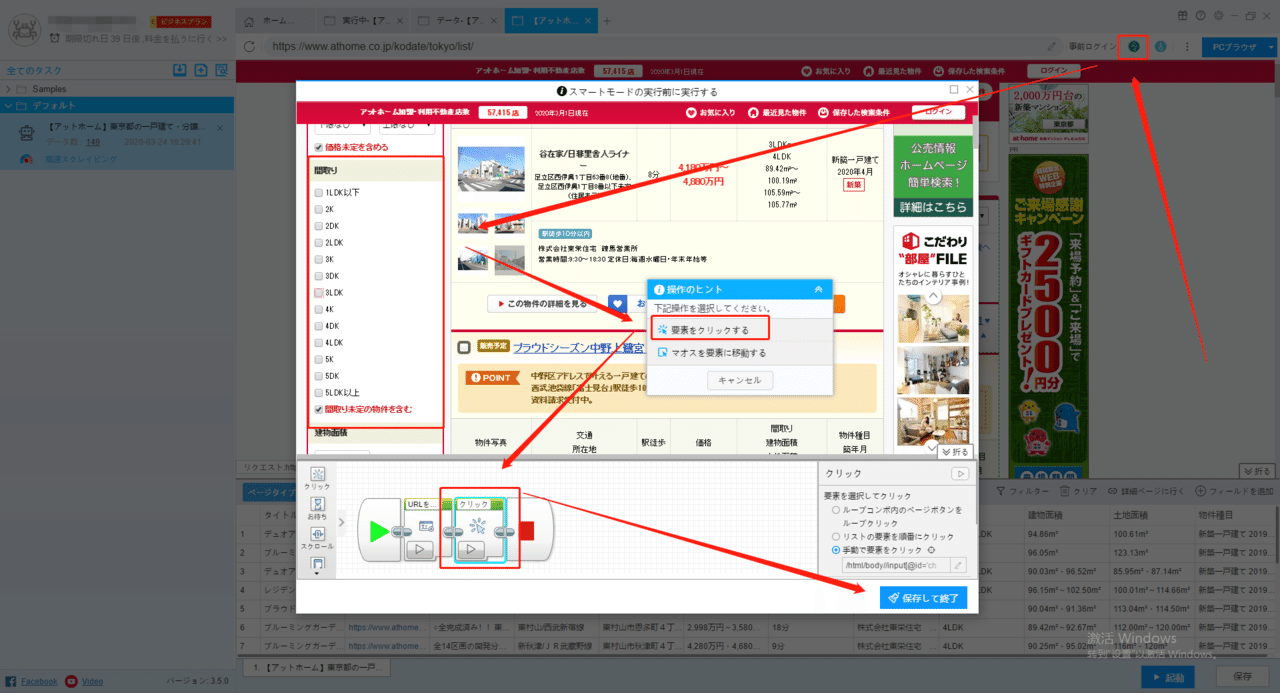Toggle 価格未定を含める checkbox
This screenshot has height=693, width=1280.
click(x=319, y=147)
